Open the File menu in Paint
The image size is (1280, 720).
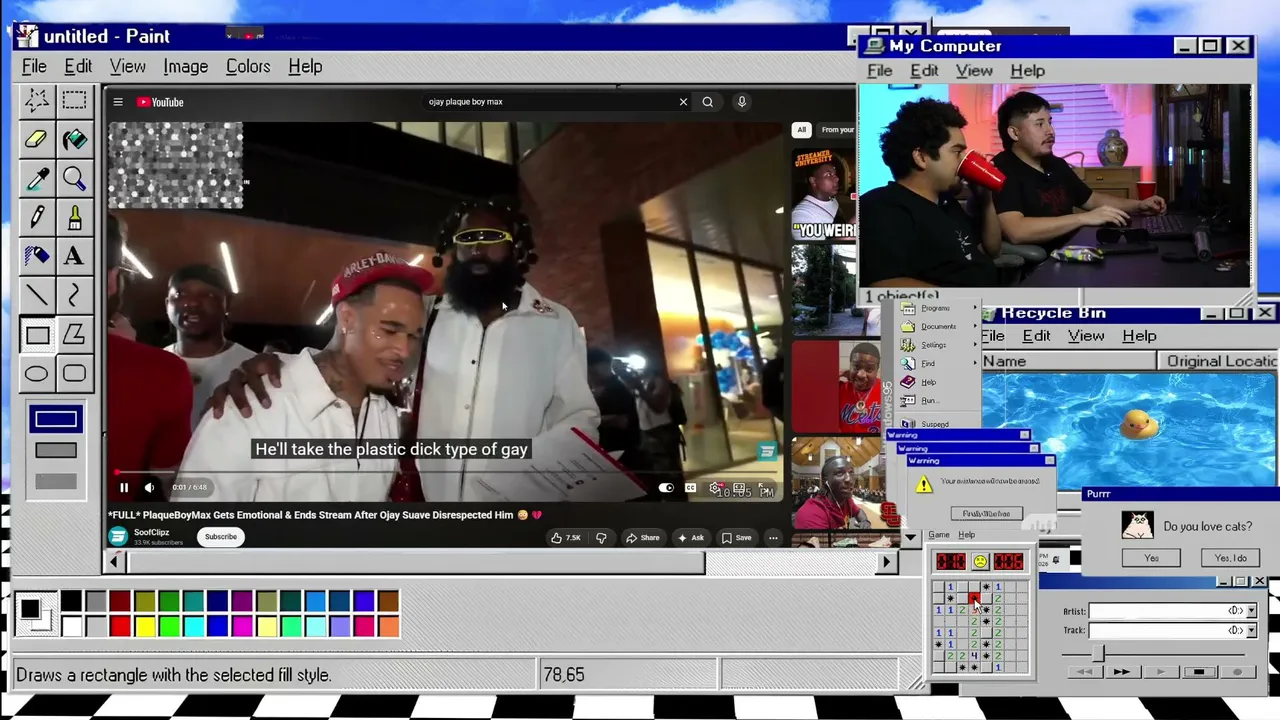pyautogui.click(x=34, y=67)
